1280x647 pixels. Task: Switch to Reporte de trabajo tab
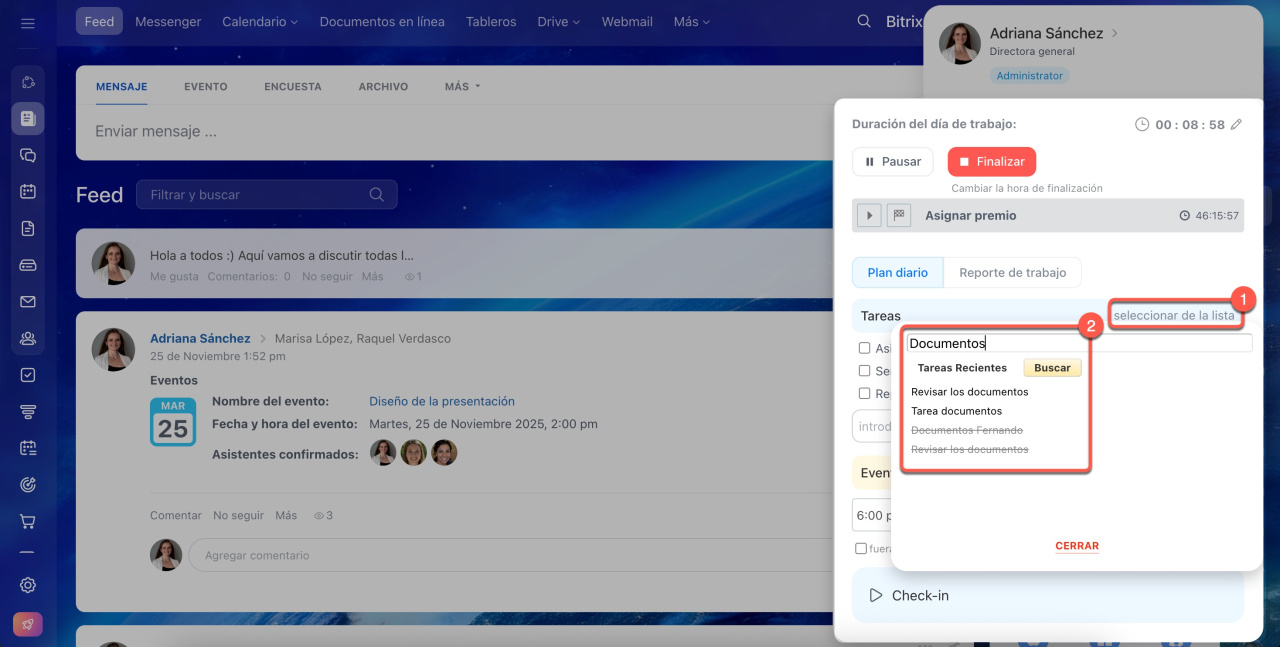click(1012, 272)
